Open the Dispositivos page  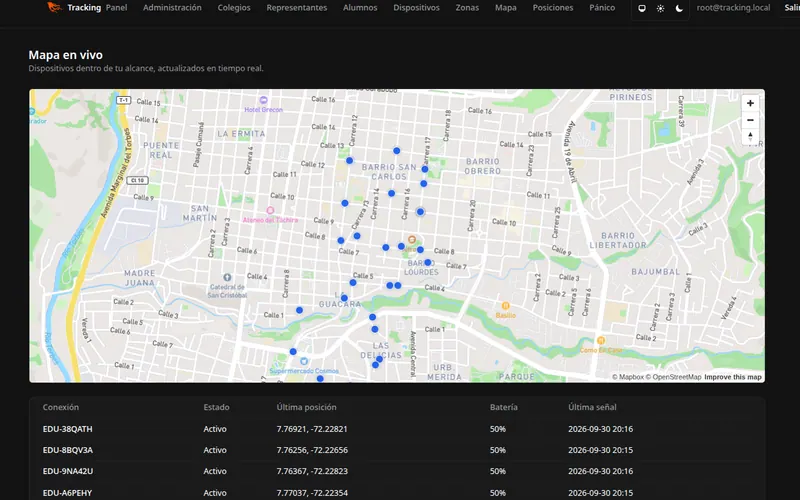(416, 8)
